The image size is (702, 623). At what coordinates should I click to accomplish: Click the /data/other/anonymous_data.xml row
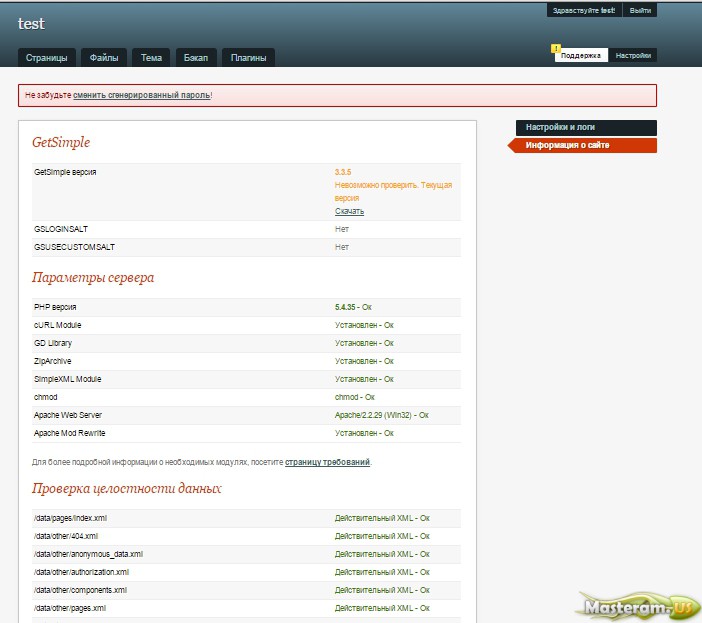[x=246, y=554]
